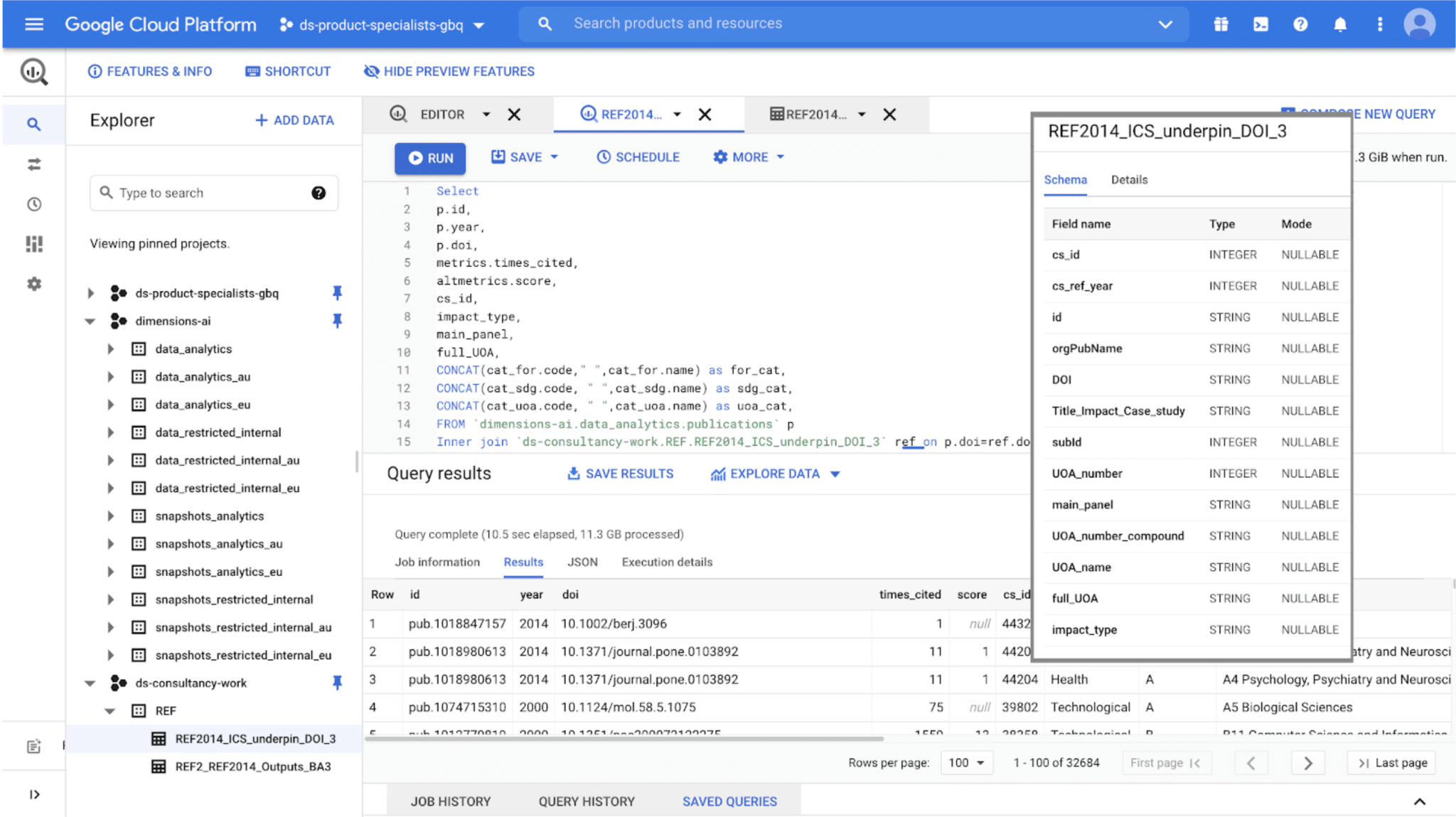The height and width of the screenshot is (817, 1456).
Task: Unpin the dimensions-ai project
Action: click(x=337, y=321)
